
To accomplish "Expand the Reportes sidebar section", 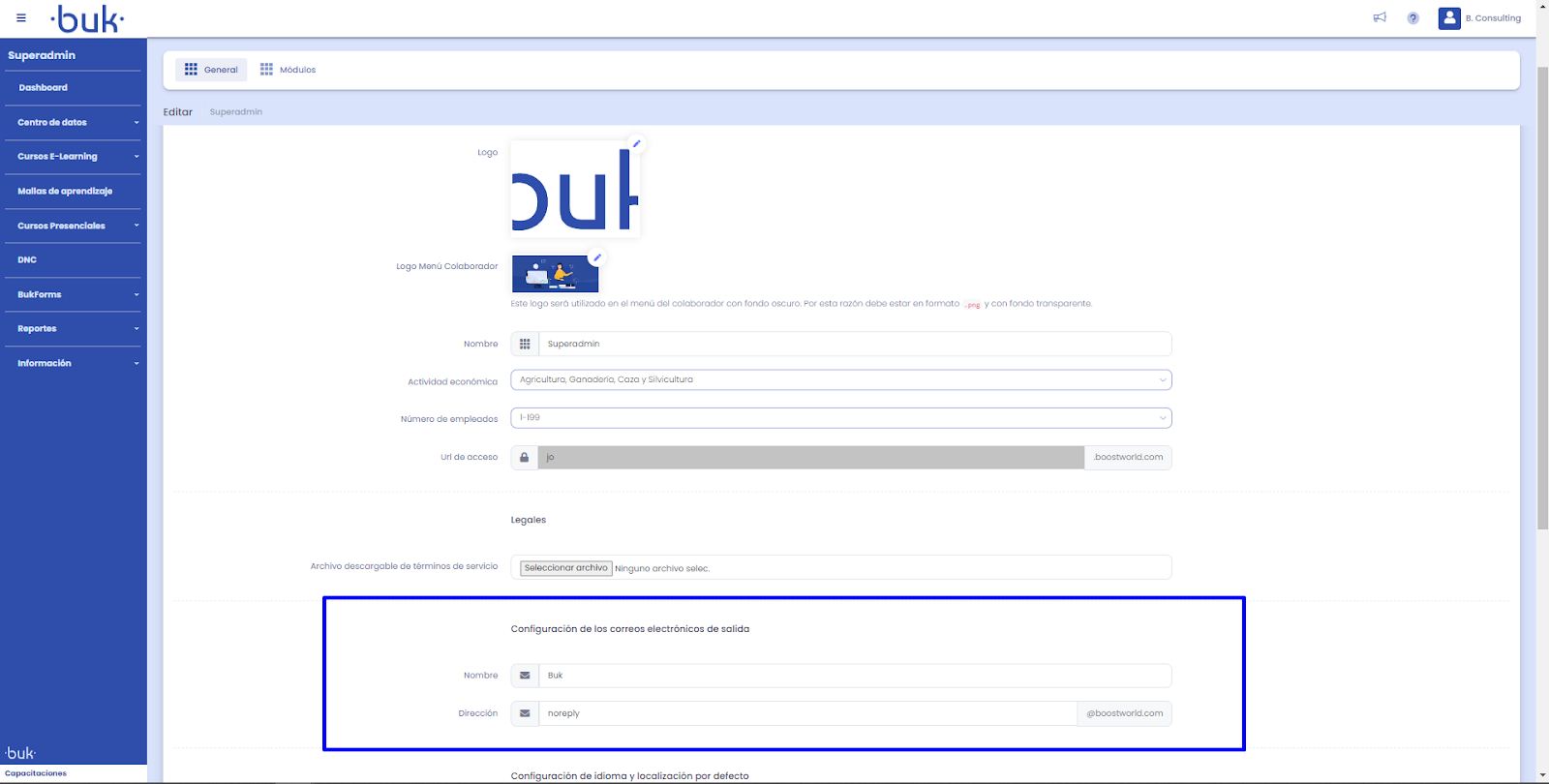I will pyautogui.click(x=73, y=329).
